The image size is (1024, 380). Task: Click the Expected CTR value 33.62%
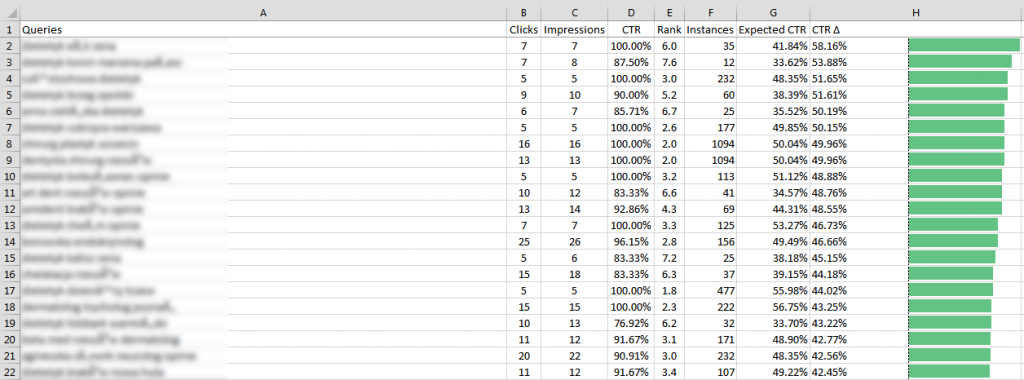point(789,62)
